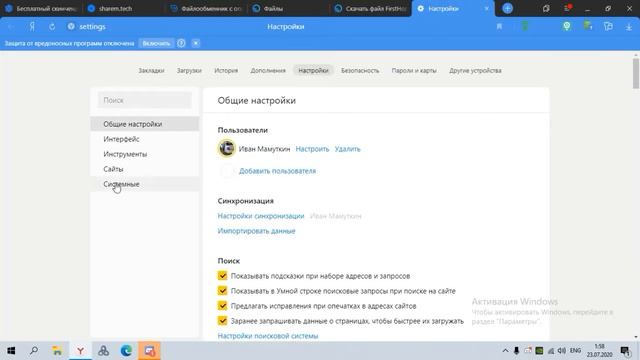Click the bookmark flag icon in address bar
640x360 pixels.
pos(499,27)
